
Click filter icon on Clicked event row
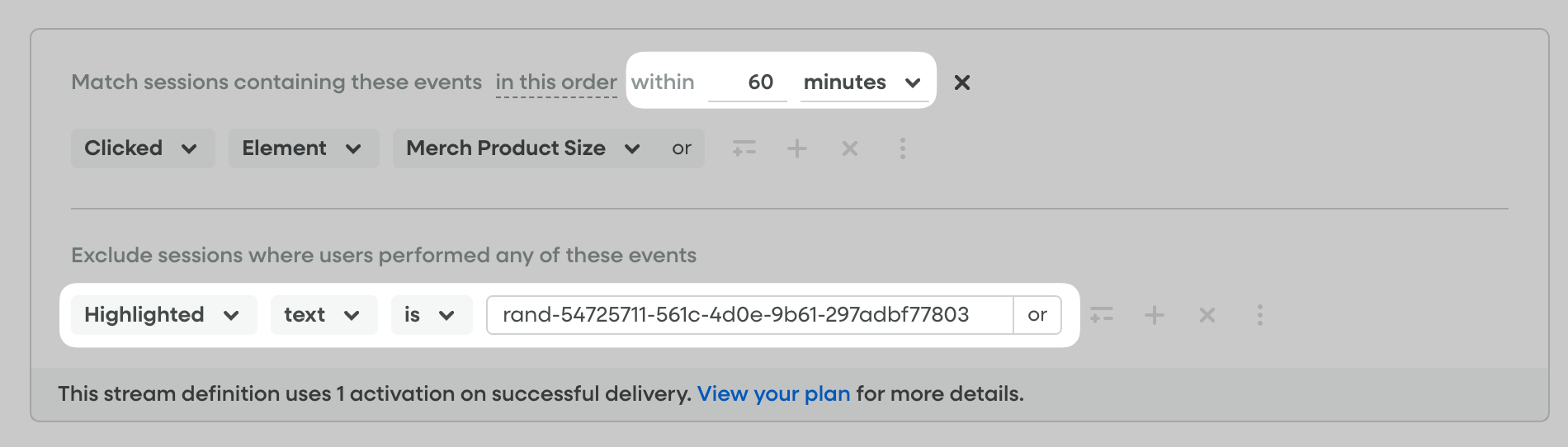tap(744, 148)
